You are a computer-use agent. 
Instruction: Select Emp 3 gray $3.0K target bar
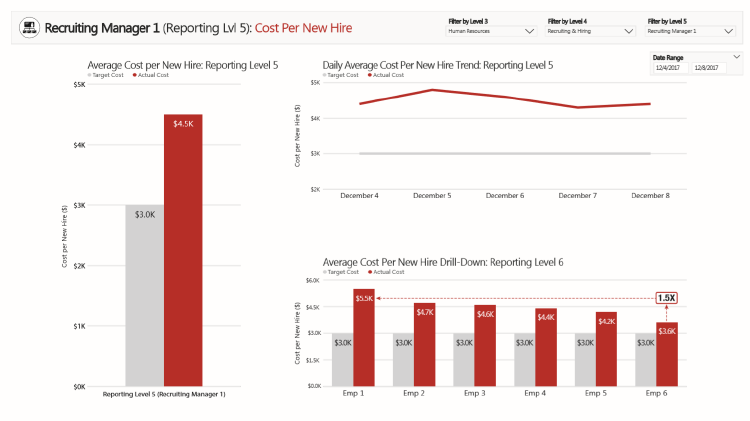pos(464,360)
